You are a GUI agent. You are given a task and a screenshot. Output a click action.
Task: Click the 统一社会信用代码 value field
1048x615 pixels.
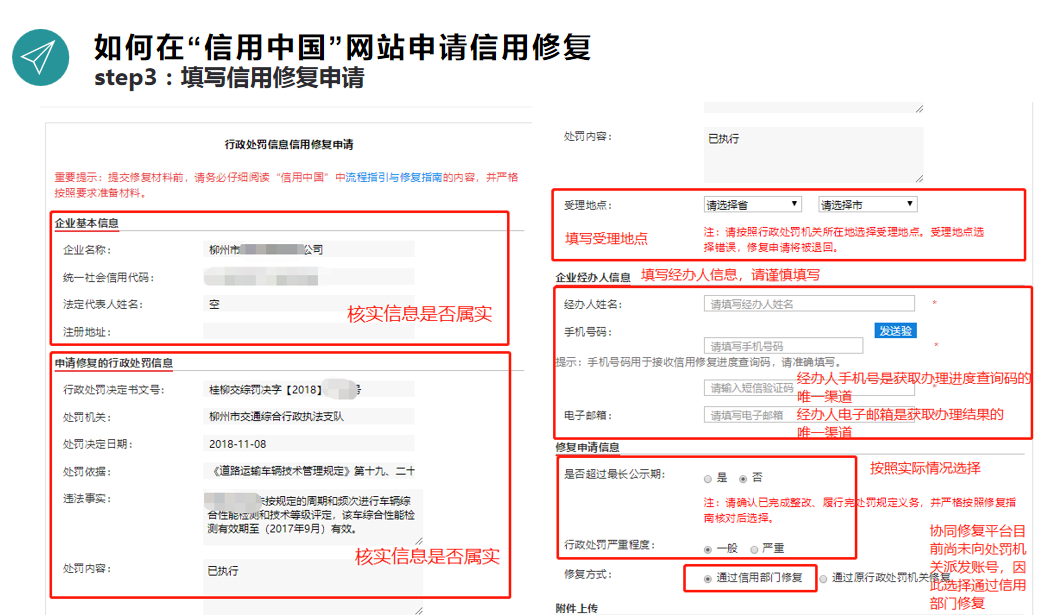[x=309, y=277]
